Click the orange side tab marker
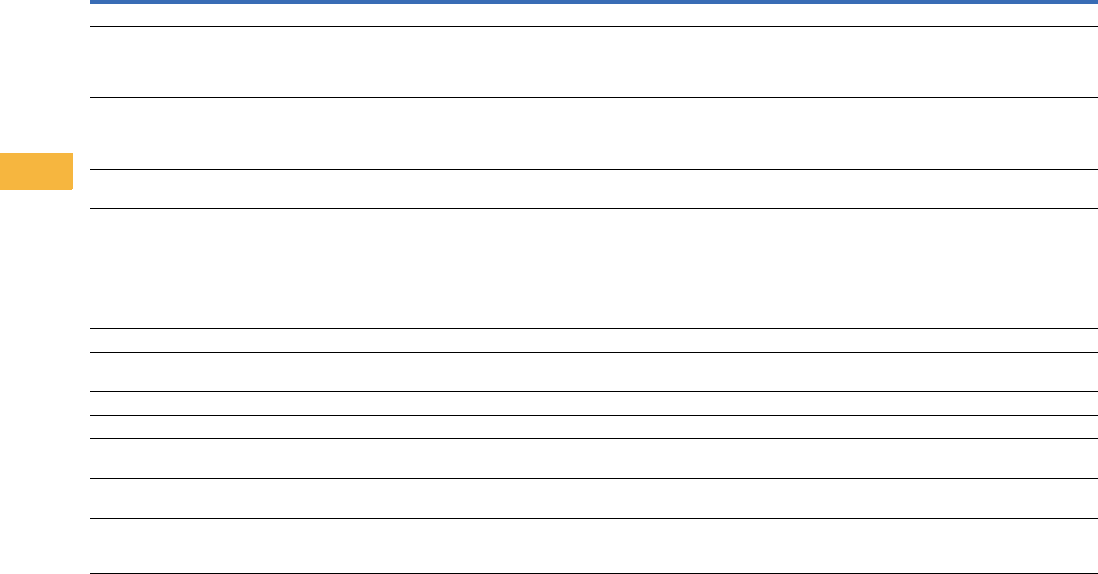The height and width of the screenshot is (574, 1098). [x=36, y=171]
